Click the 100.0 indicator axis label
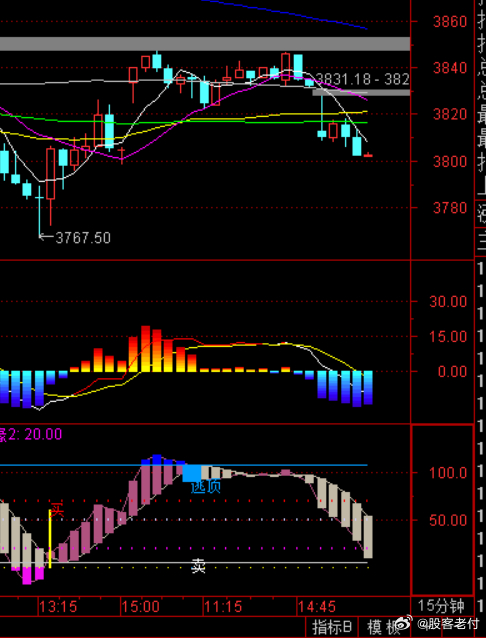This screenshot has height=638, width=486. 448,473
